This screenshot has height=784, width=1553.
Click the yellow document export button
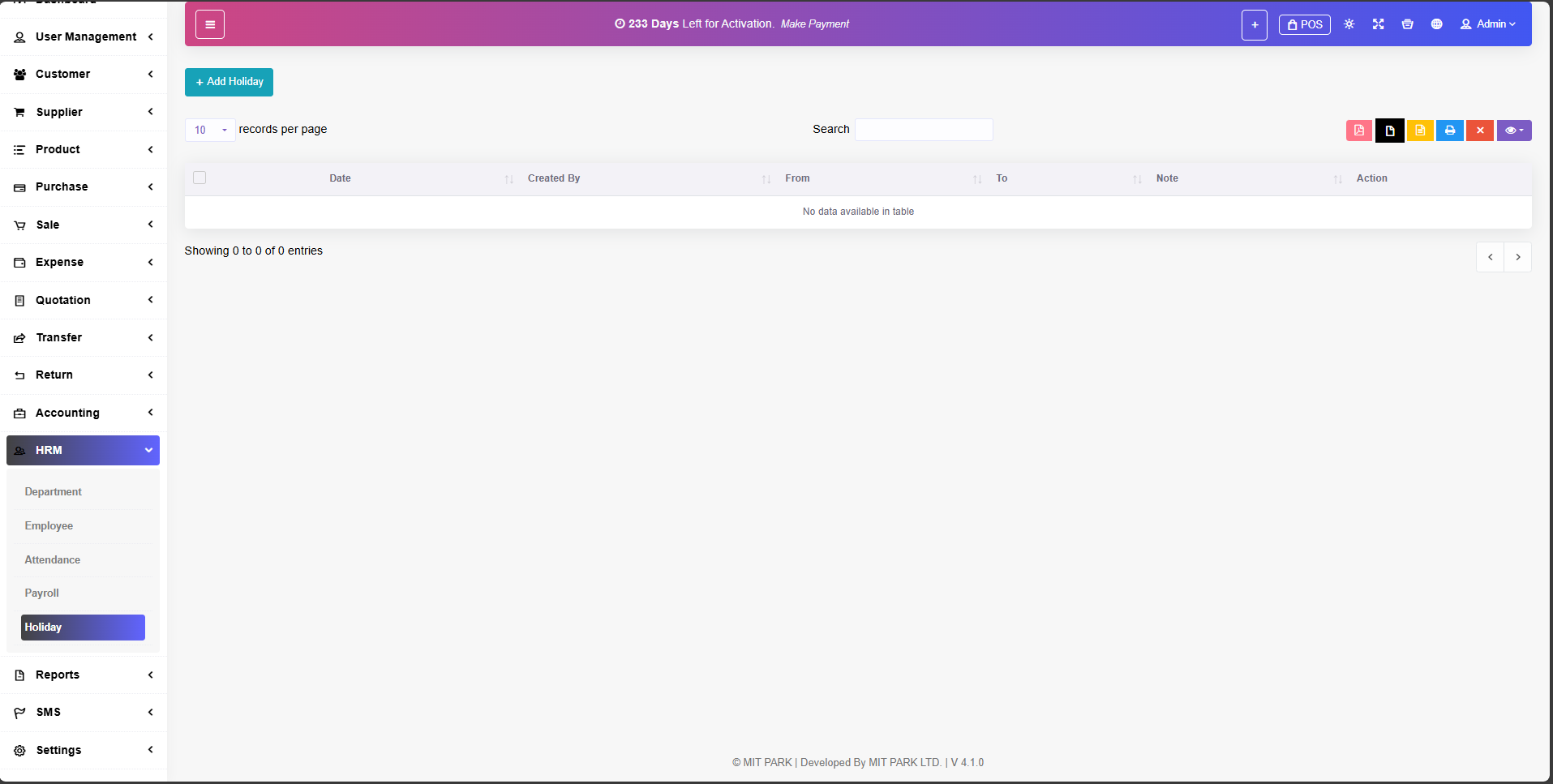1419,131
